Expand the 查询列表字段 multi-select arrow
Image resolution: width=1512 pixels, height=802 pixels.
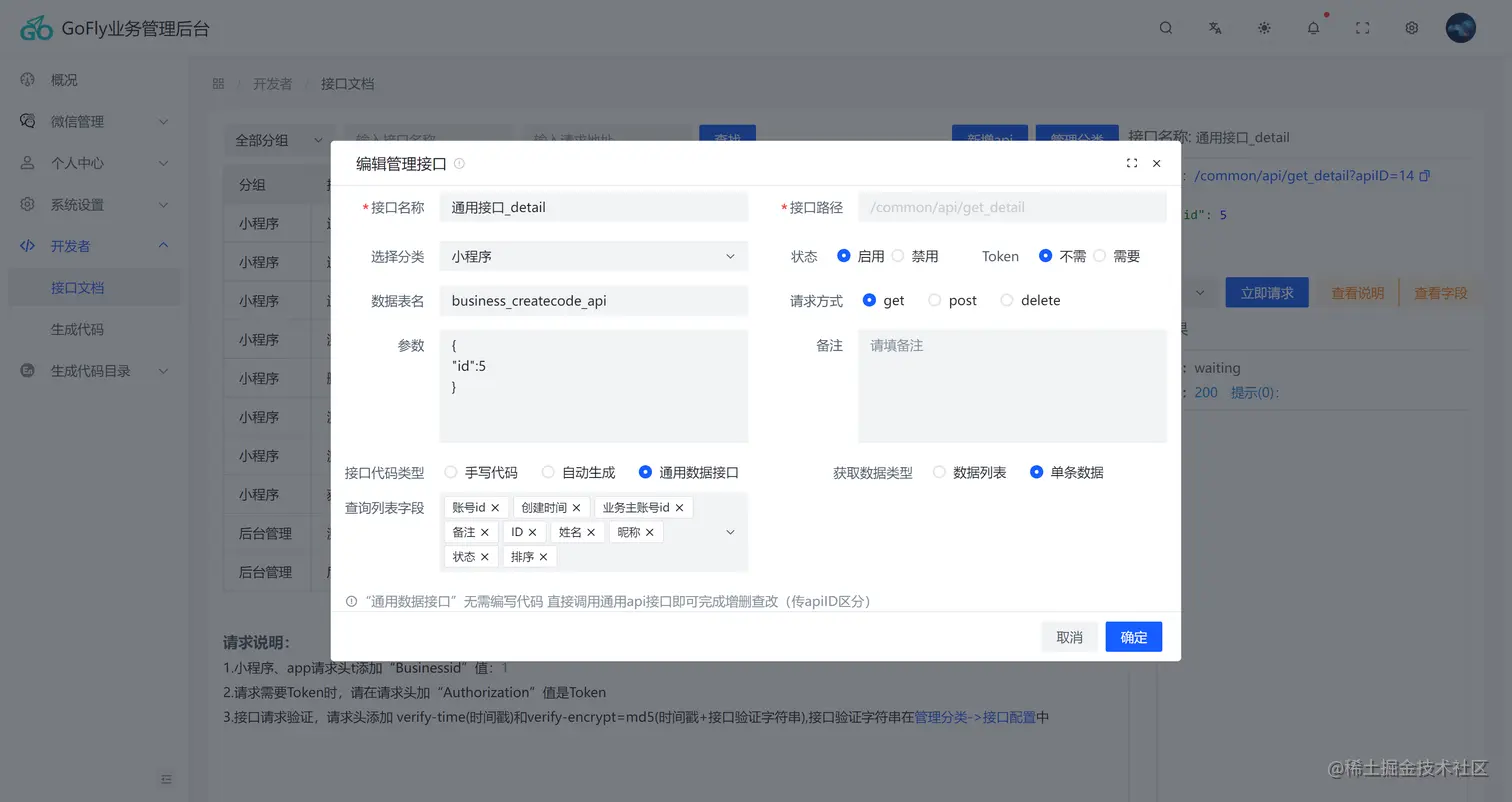tap(730, 532)
